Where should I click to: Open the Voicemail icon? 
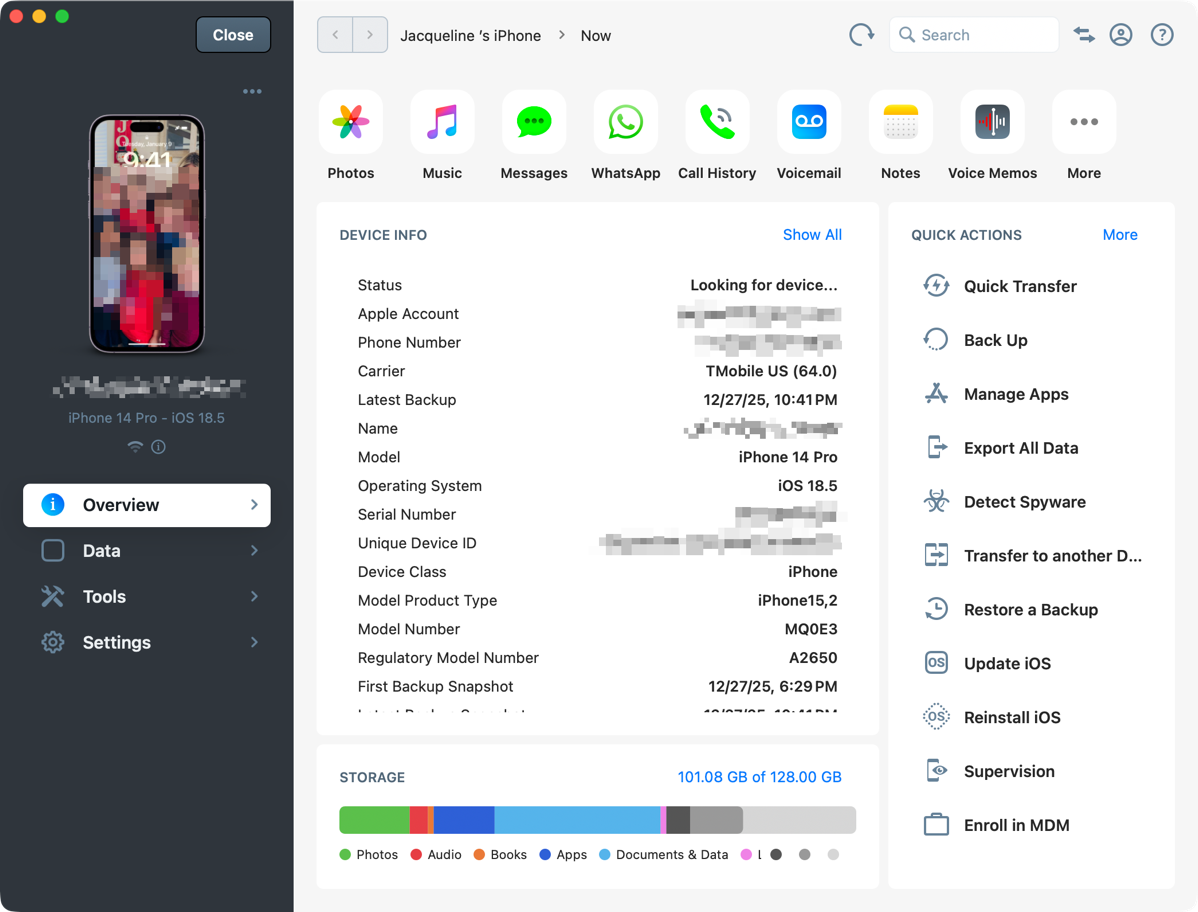(808, 123)
